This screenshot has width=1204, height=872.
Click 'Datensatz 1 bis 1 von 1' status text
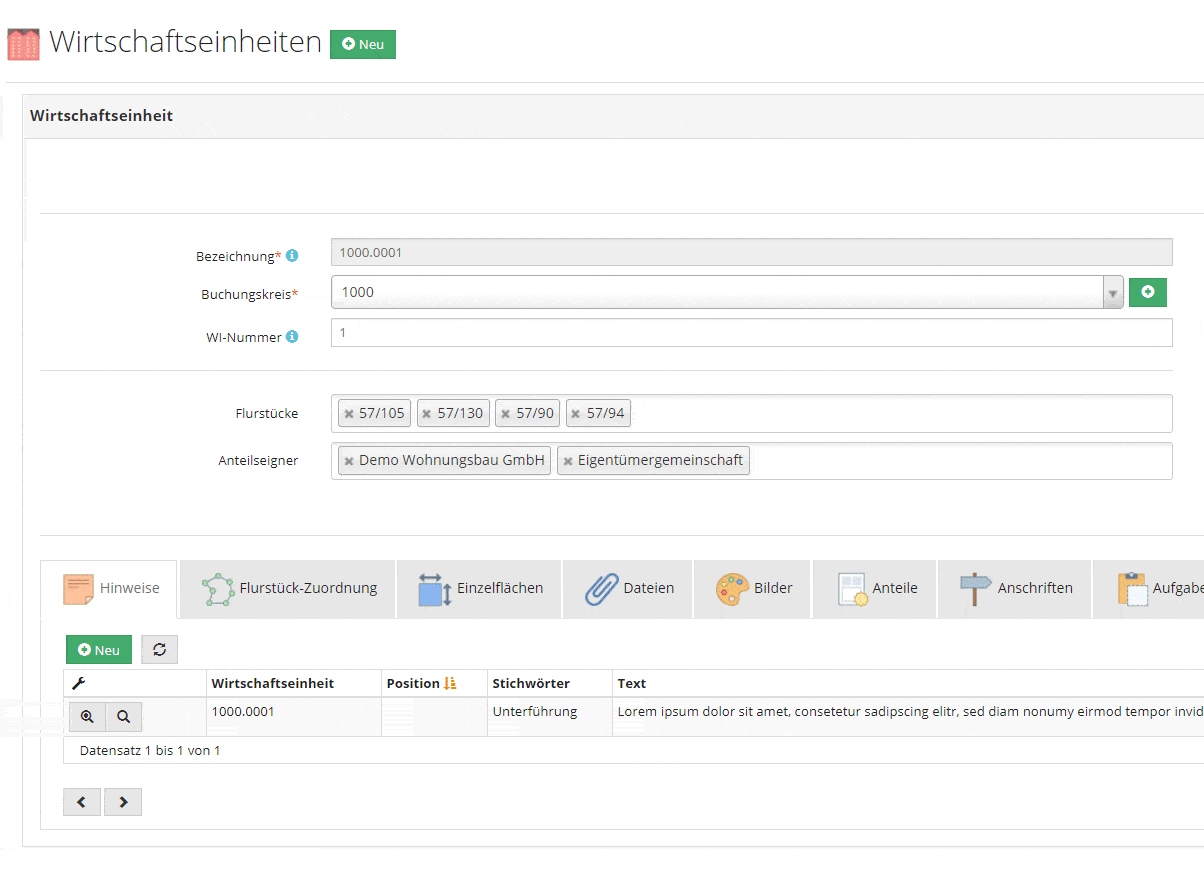[x=150, y=750]
